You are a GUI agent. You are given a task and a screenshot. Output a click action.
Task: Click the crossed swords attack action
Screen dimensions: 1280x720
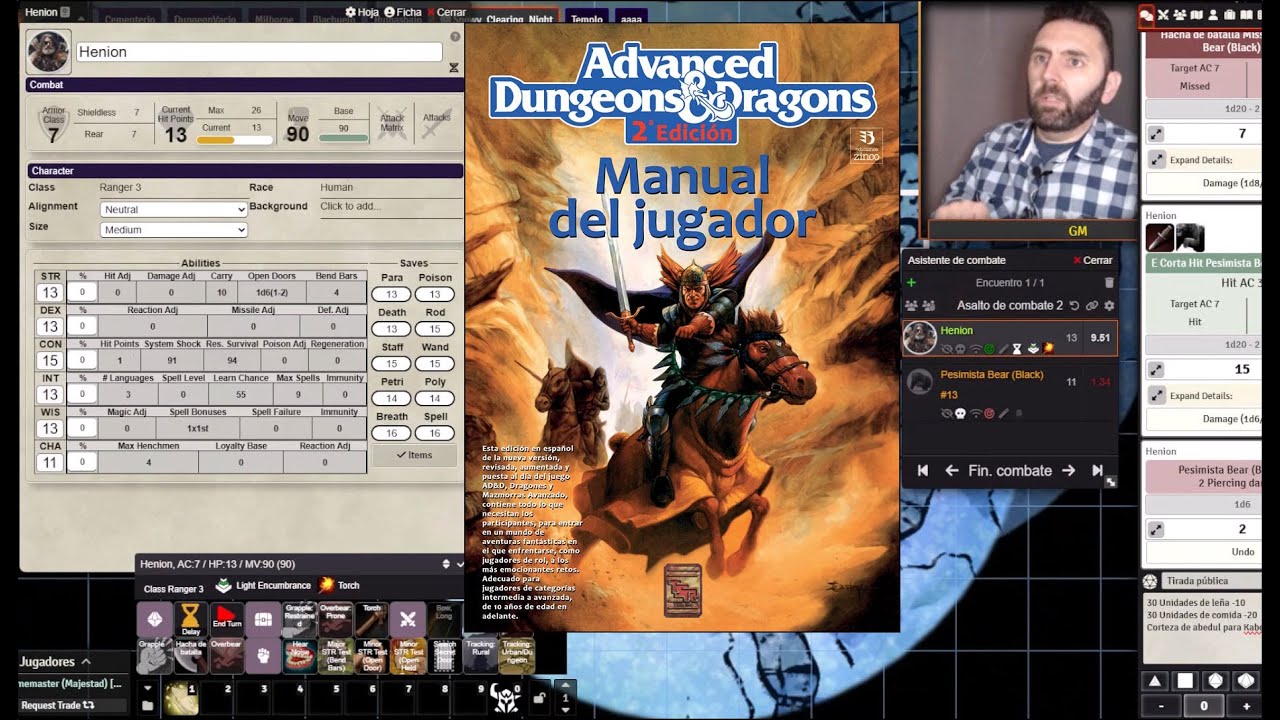(407, 620)
